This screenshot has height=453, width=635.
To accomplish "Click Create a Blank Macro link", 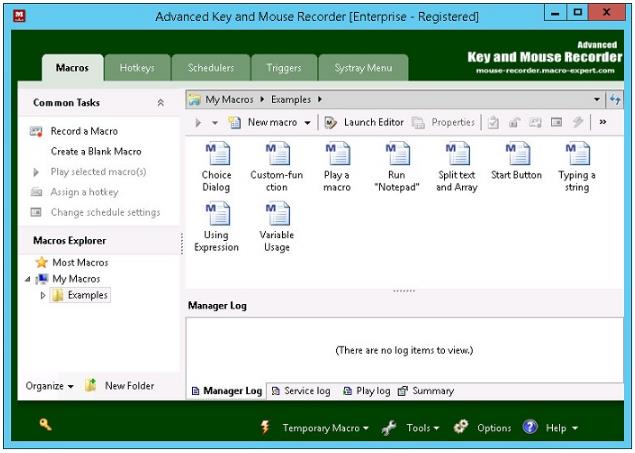I will point(96,152).
